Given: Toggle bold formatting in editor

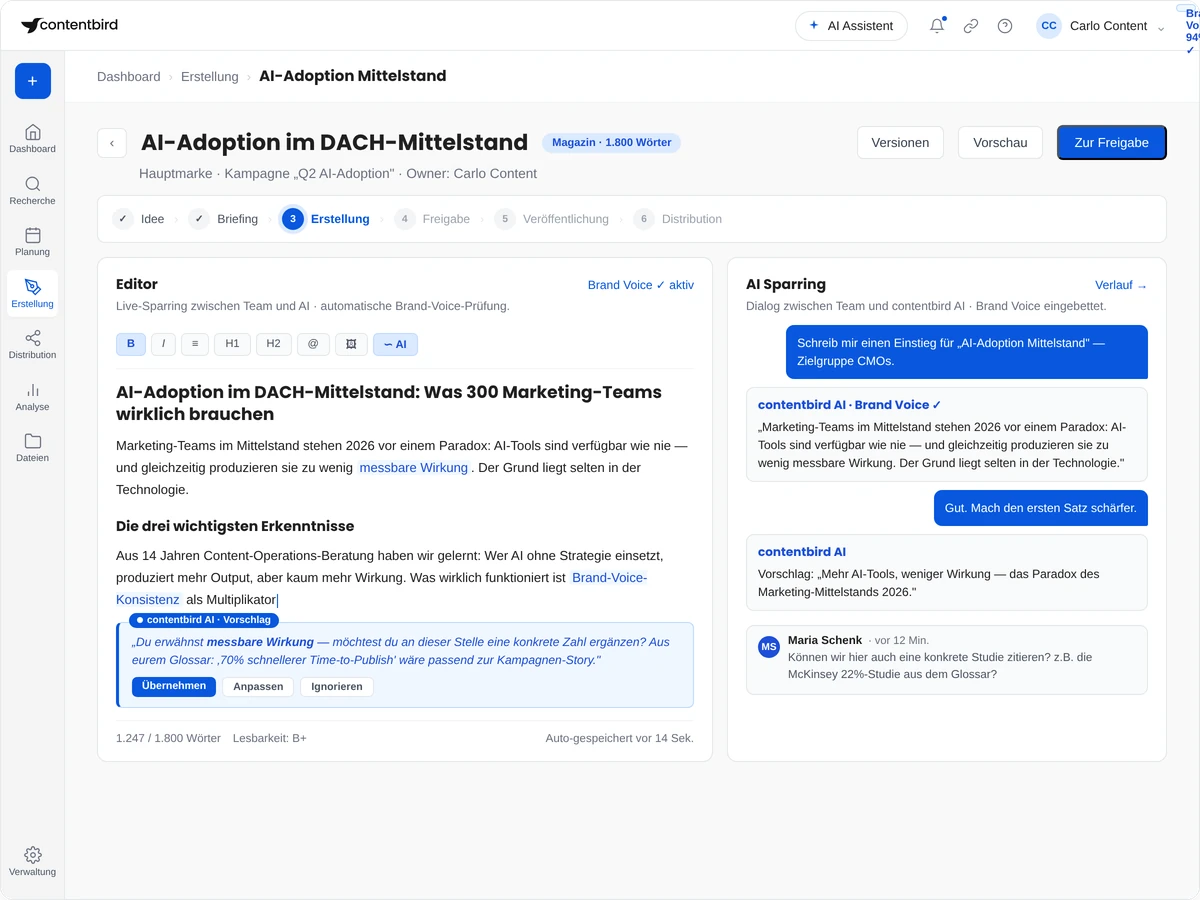Looking at the screenshot, I should 131,344.
